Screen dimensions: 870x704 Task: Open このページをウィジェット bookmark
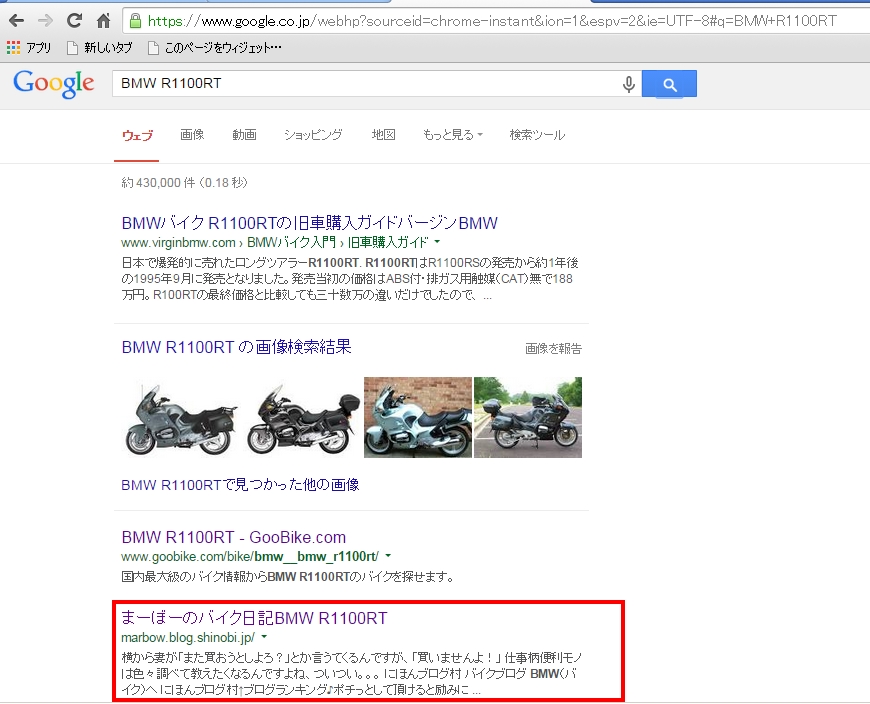tap(215, 48)
